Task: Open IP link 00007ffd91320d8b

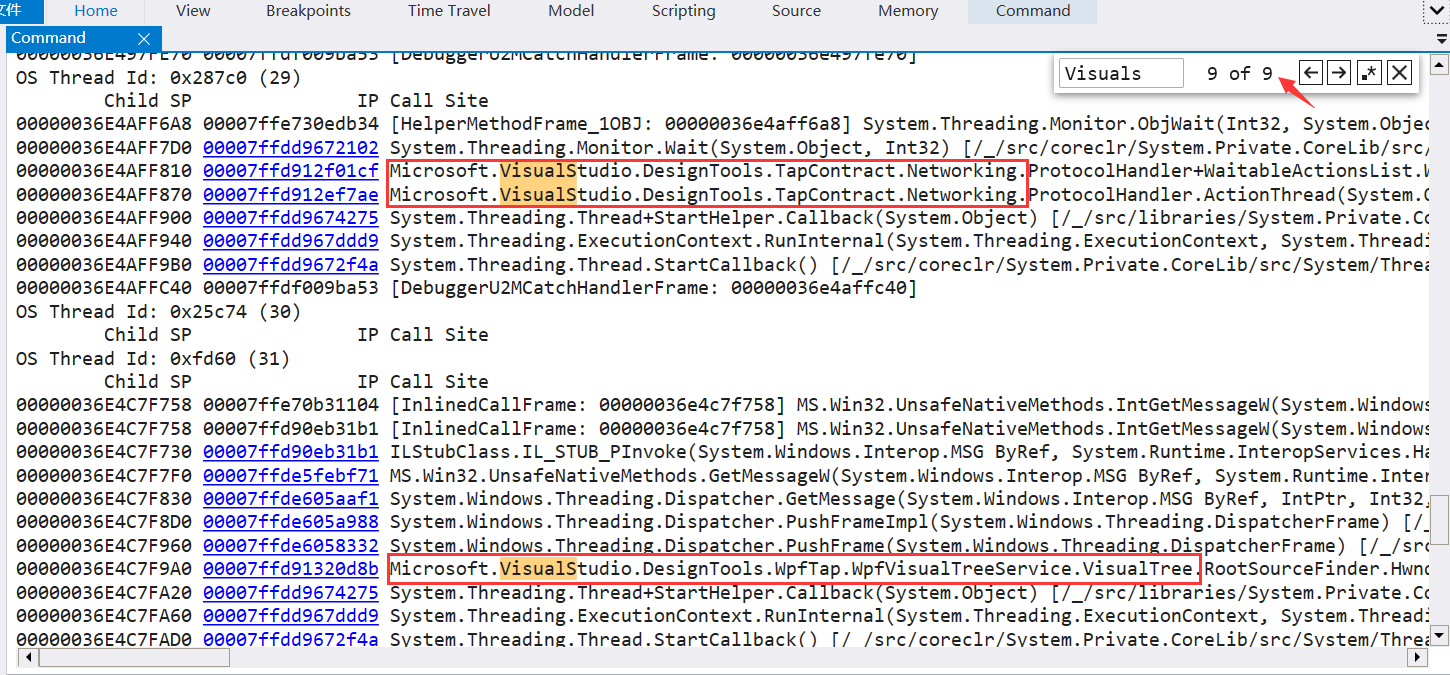Action: [x=291, y=569]
